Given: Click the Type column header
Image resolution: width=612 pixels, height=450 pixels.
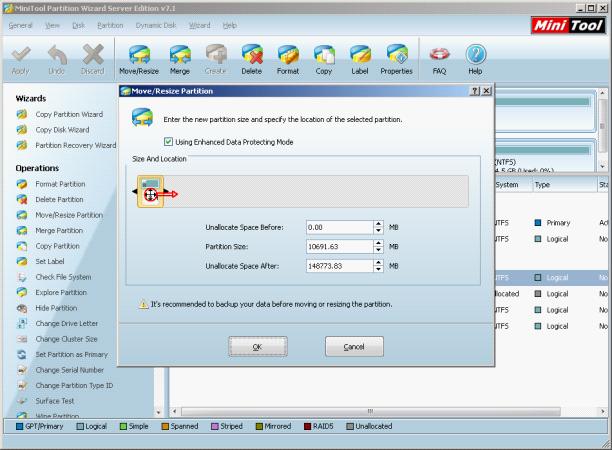Looking at the screenshot, I should pyautogui.click(x=564, y=185).
